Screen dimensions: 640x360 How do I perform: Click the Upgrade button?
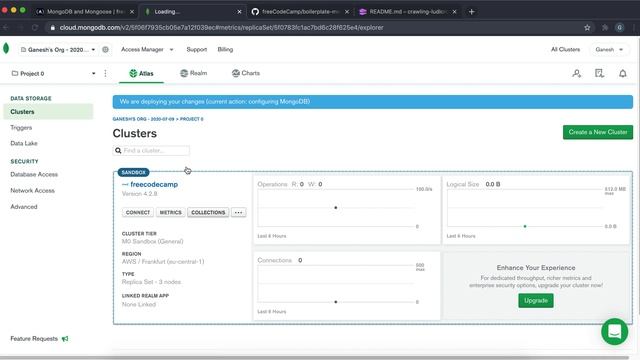(x=536, y=300)
